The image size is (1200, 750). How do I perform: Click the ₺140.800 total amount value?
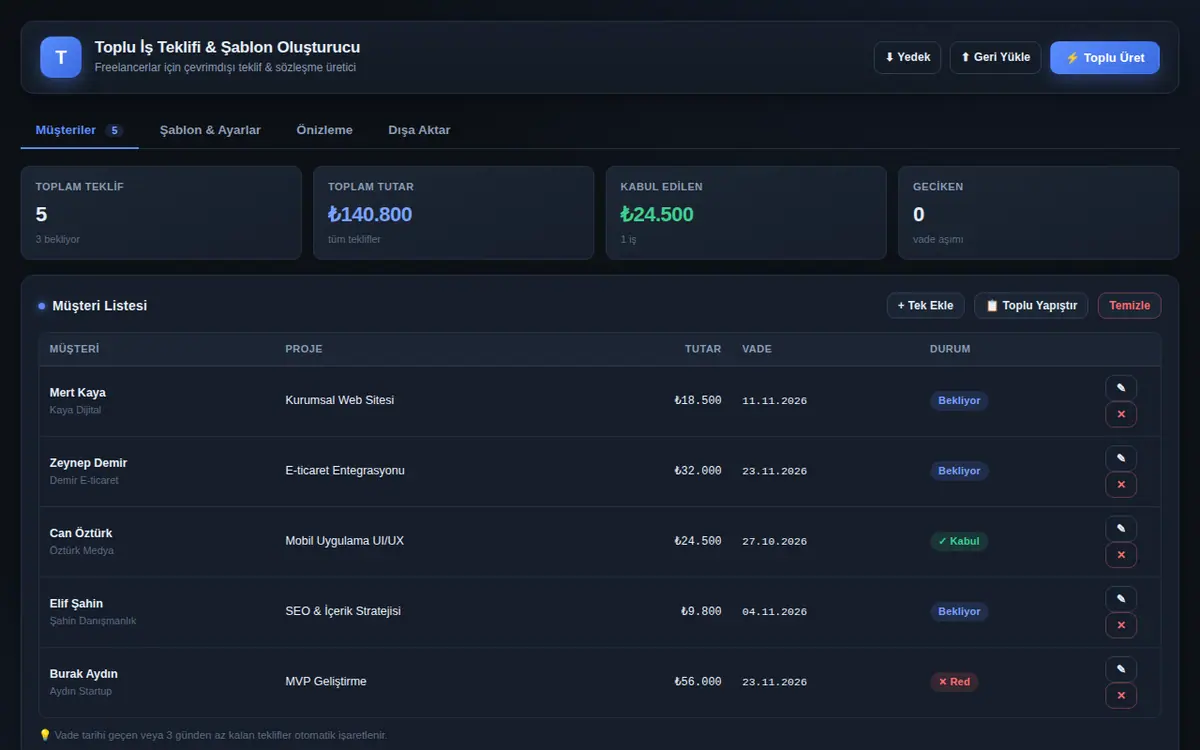click(x=370, y=214)
